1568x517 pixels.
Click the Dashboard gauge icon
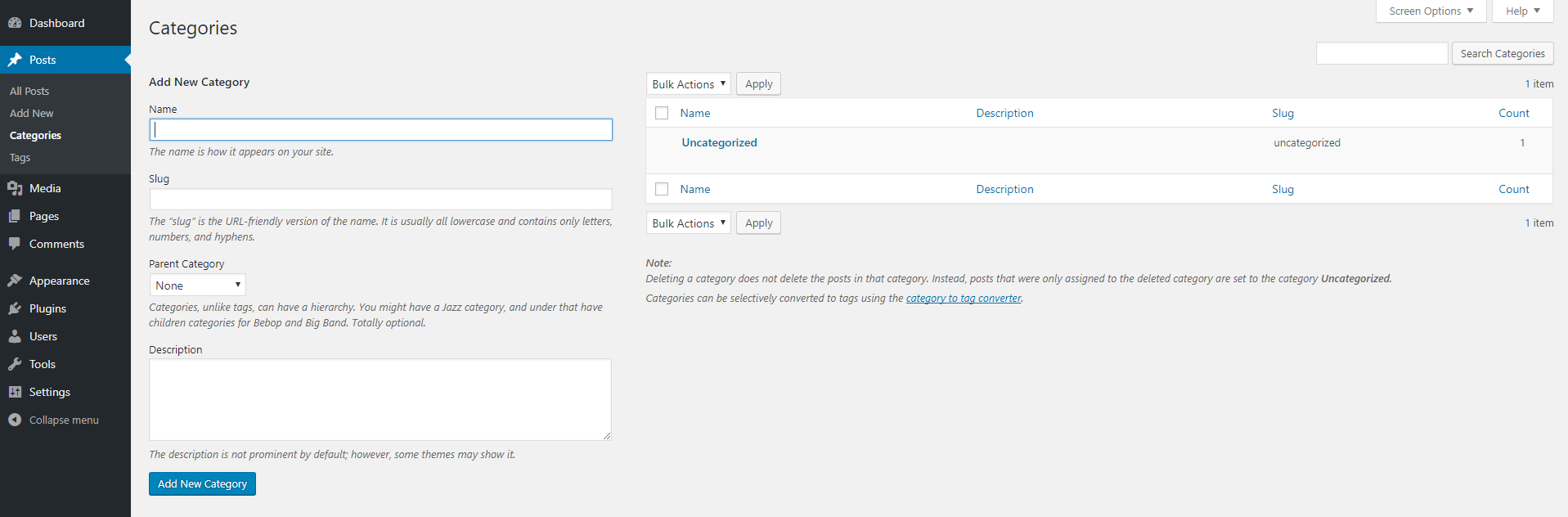pos(15,23)
